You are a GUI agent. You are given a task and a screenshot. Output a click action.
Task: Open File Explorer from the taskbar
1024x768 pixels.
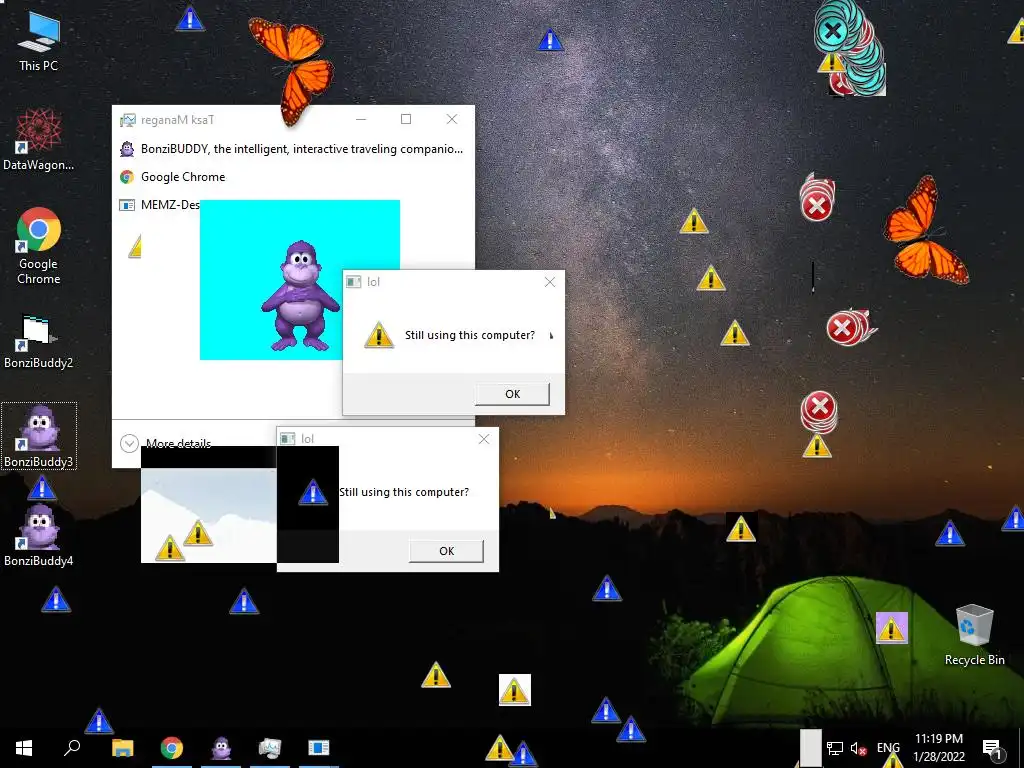tap(122, 748)
